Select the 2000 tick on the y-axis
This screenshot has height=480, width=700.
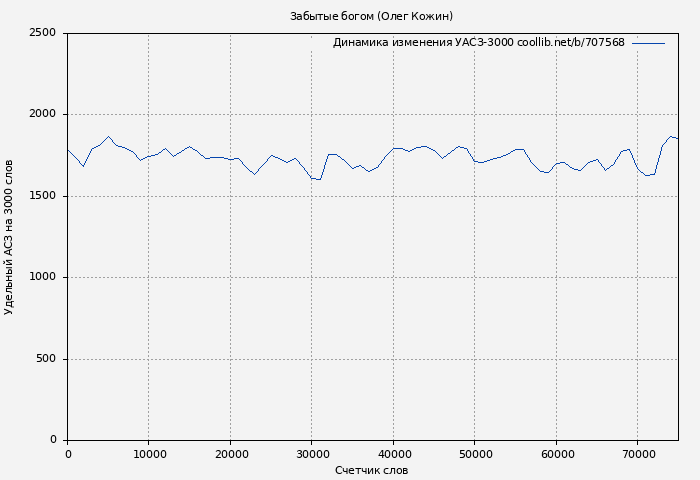[43, 115]
